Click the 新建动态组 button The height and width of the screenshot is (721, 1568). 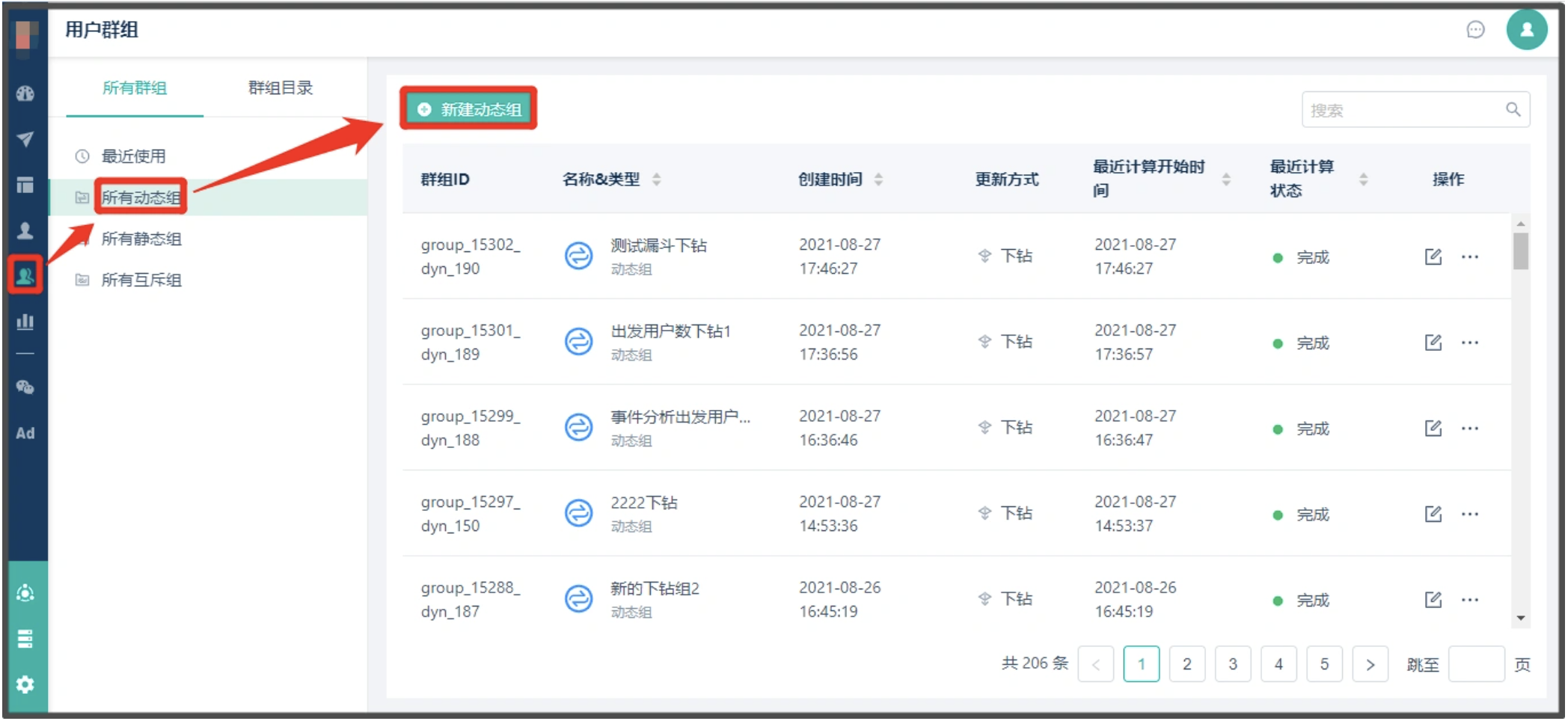pyautogui.click(x=469, y=109)
